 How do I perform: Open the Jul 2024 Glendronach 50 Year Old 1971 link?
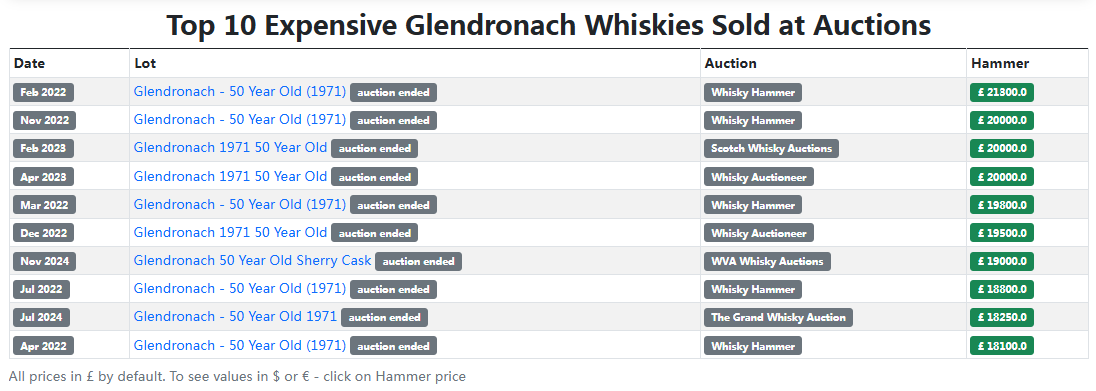coord(235,317)
